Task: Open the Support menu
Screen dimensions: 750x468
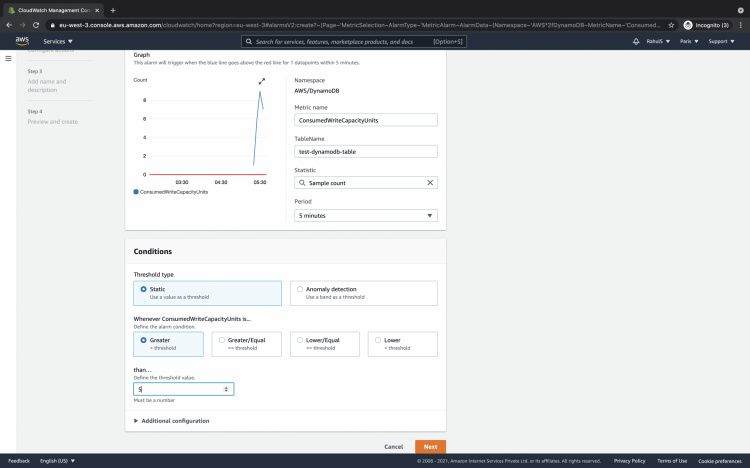Action: (x=721, y=42)
